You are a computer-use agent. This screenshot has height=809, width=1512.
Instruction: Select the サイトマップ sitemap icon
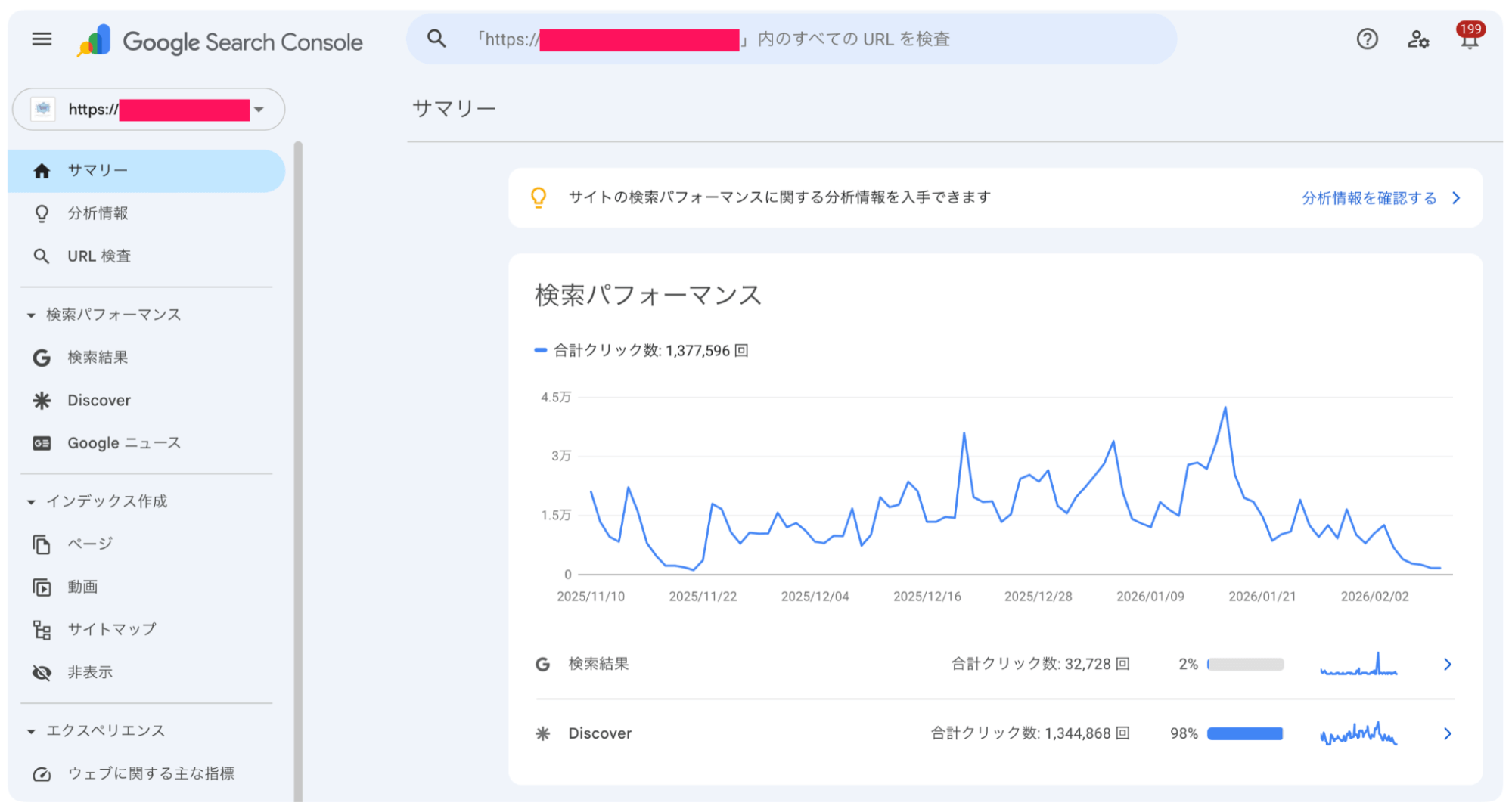click(42, 628)
